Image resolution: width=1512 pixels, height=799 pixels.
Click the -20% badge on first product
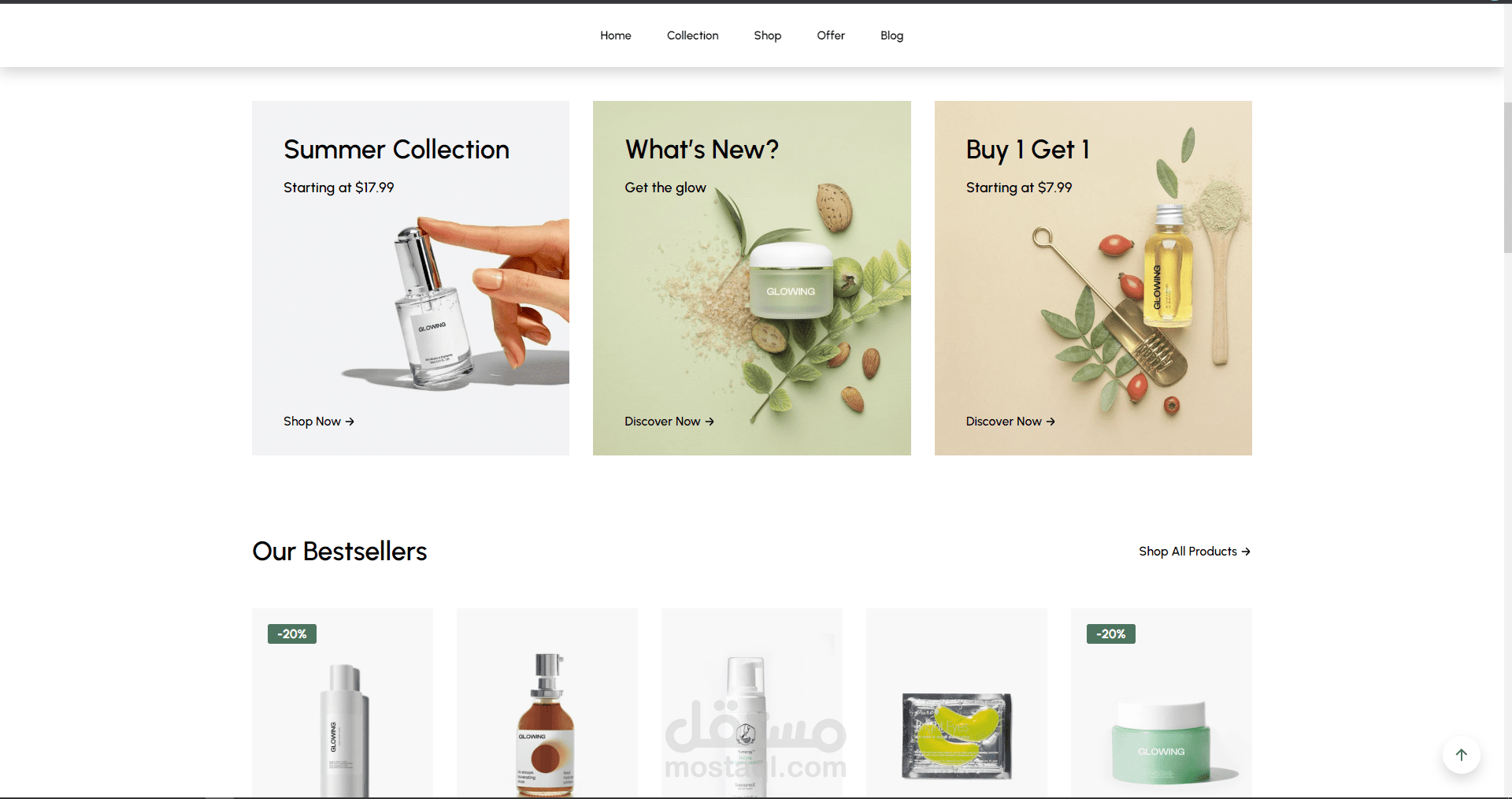pos(292,634)
